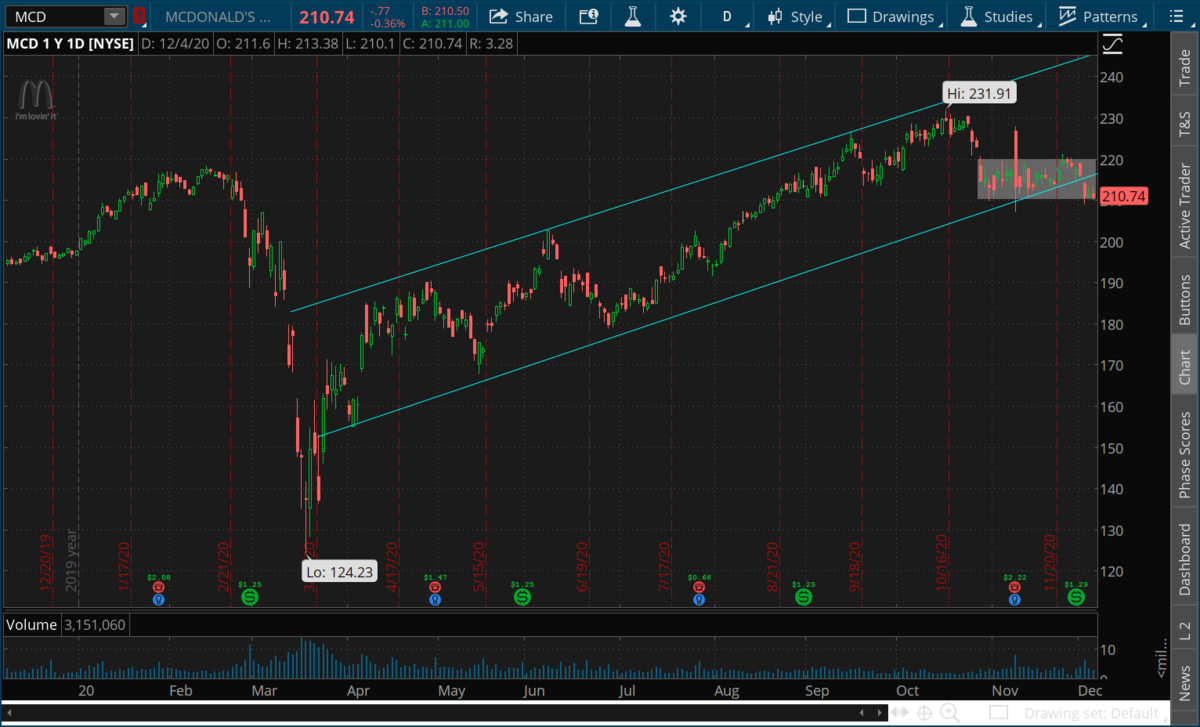
Task: Click the red 210.74 price axis label
Action: (1122, 197)
